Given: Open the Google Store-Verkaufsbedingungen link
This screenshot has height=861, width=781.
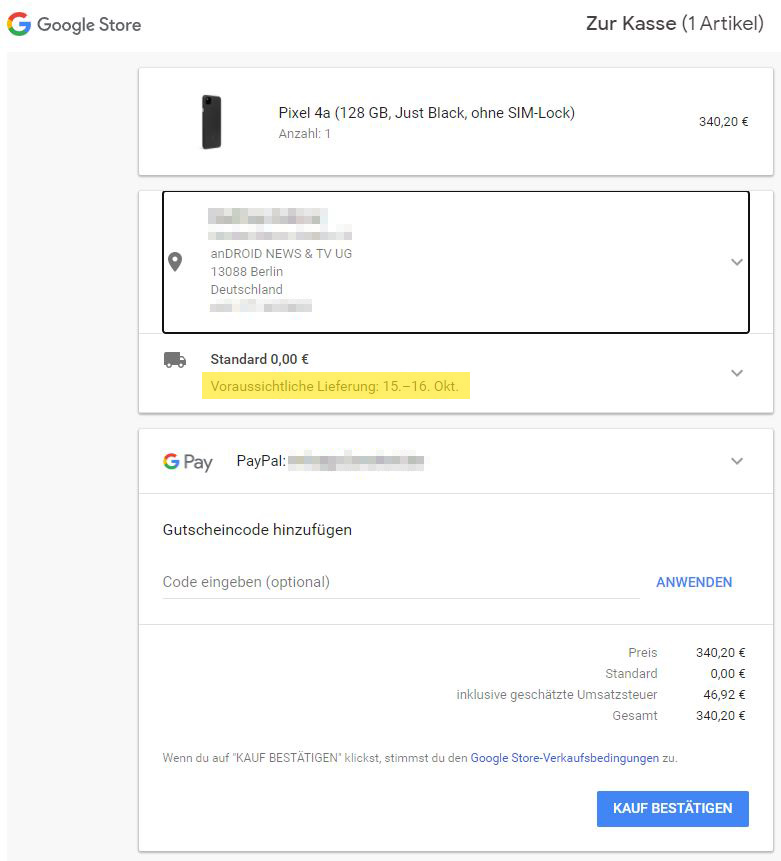Looking at the screenshot, I should [564, 758].
